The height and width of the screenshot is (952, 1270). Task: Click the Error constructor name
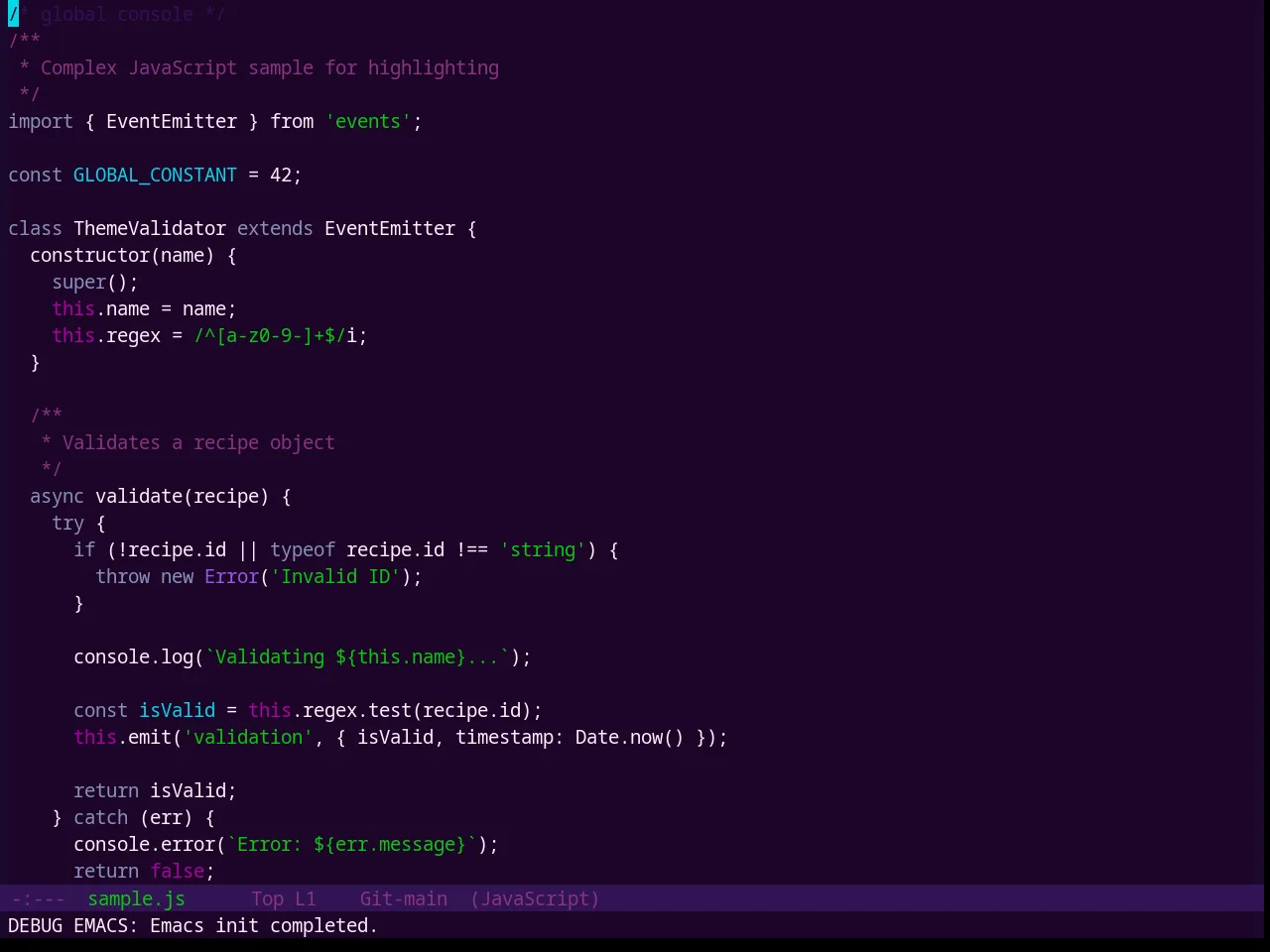click(231, 576)
